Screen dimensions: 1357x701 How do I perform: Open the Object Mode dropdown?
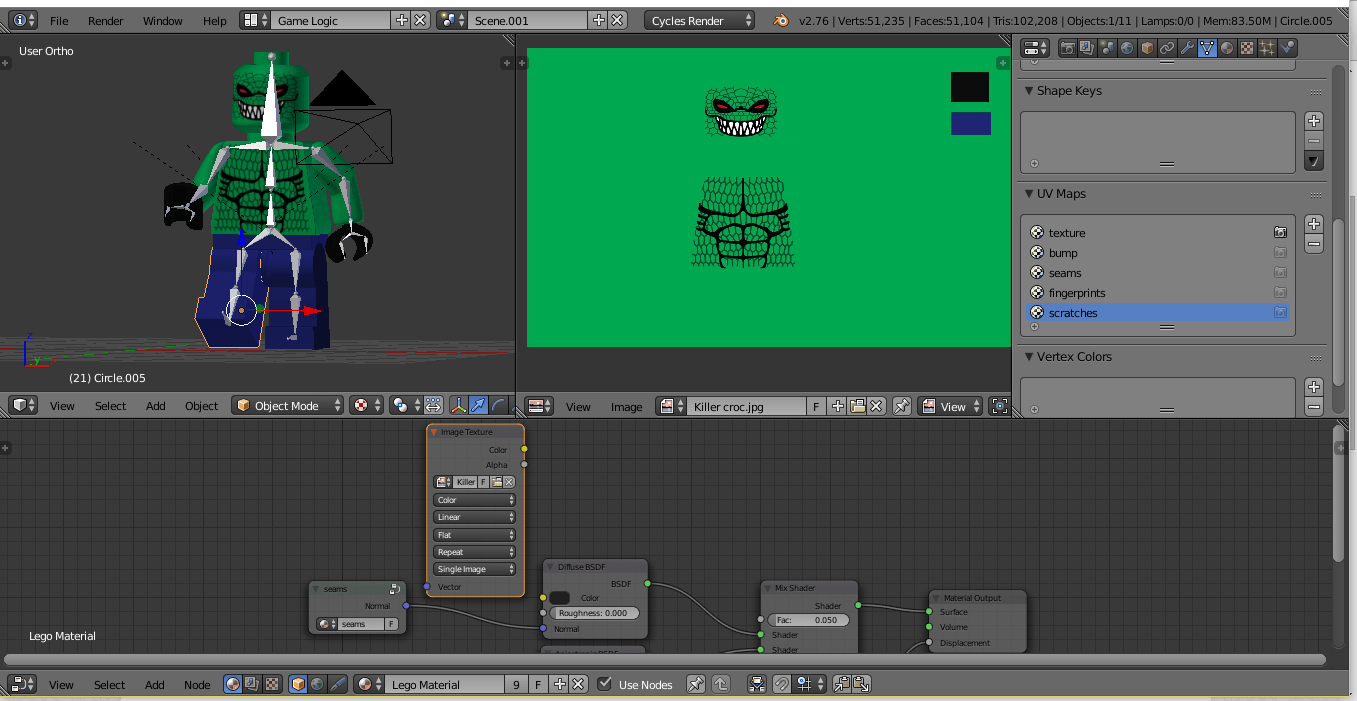(288, 405)
